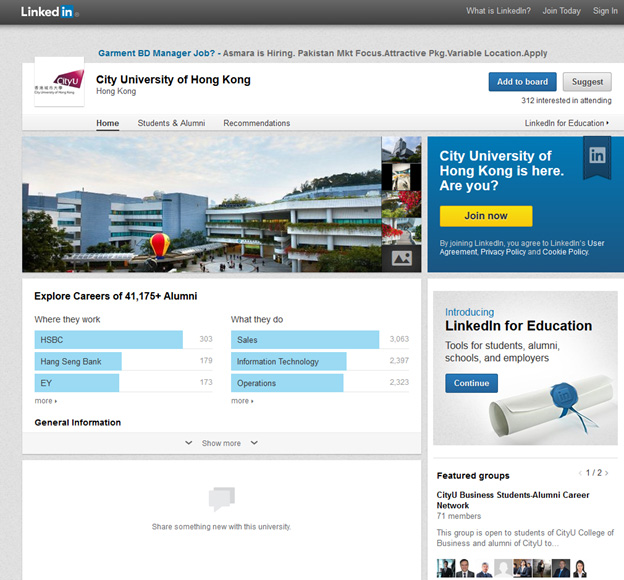Click the LinkedIn bookmark badge icon

tap(597, 158)
